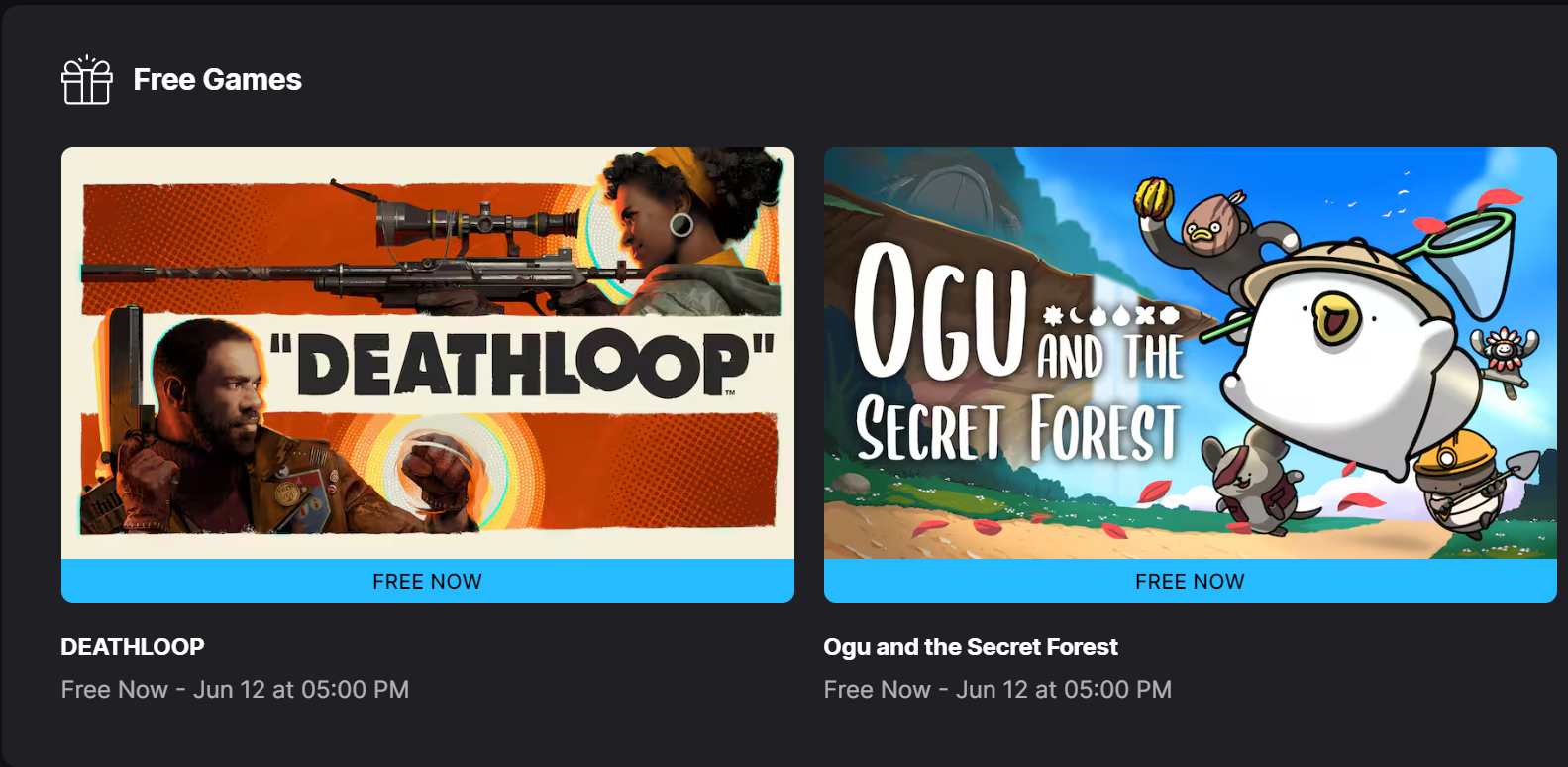The width and height of the screenshot is (1568, 767).
Task: Click the FREE NOW banner under DEATHLOOP
Action: (428, 581)
